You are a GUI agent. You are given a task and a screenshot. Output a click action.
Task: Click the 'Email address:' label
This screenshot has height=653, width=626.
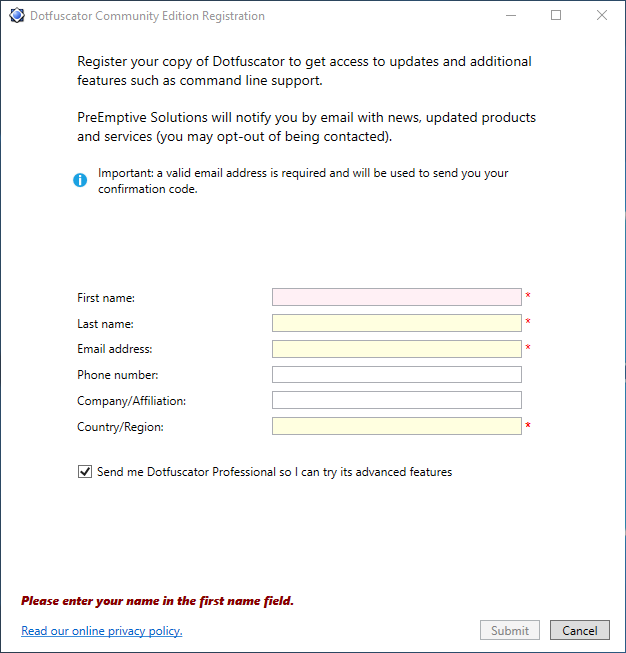pyautogui.click(x=115, y=349)
